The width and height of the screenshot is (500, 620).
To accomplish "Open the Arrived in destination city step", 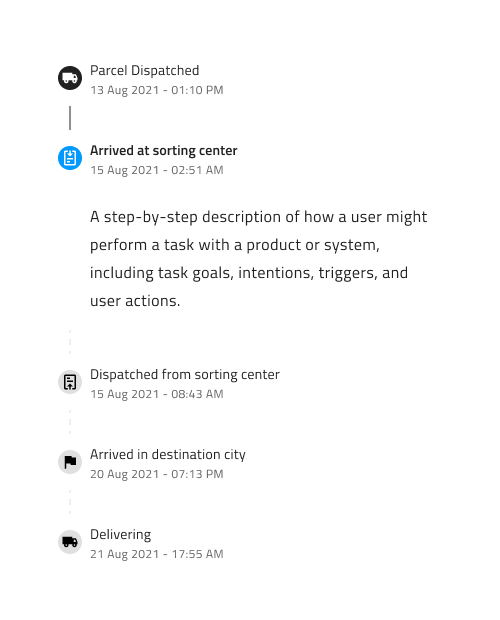I will pos(168,455).
